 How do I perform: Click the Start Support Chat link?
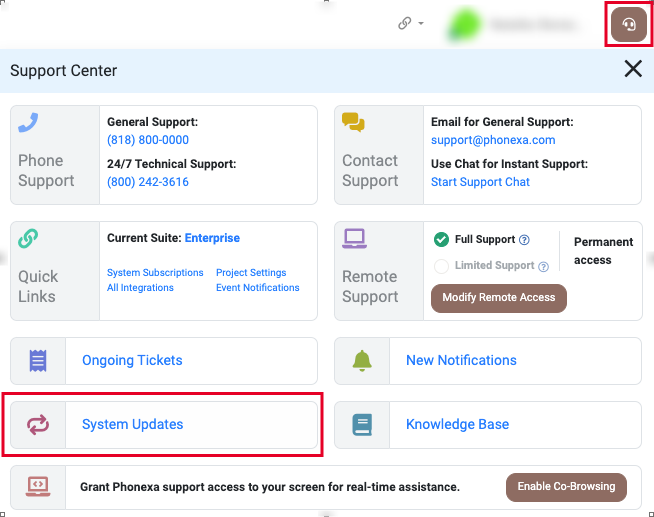[480, 182]
